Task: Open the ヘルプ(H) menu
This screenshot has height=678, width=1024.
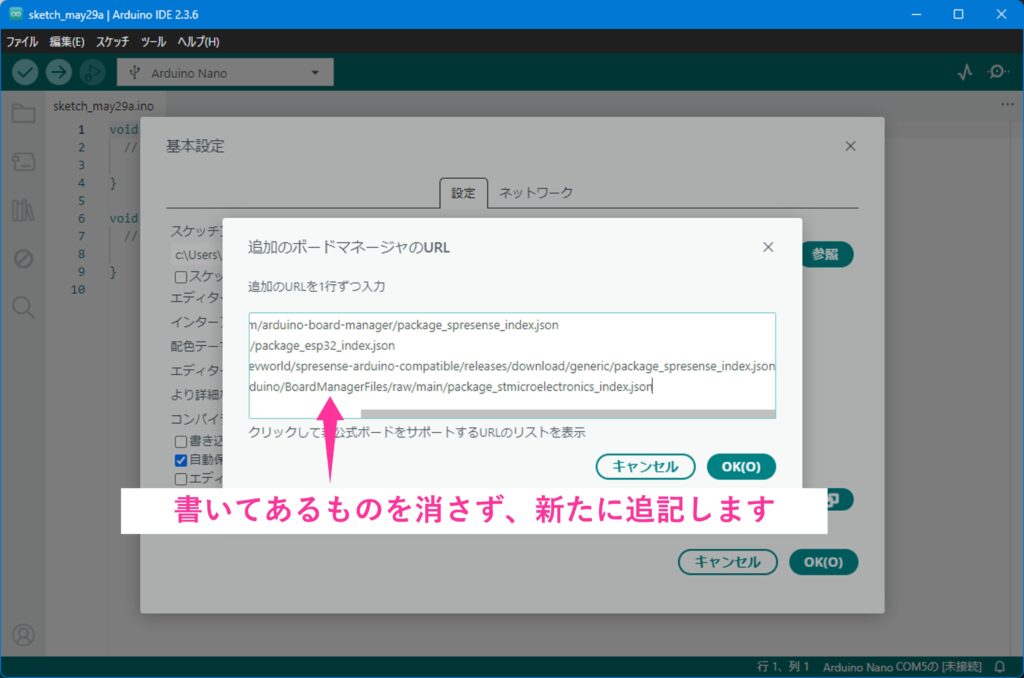Action: click(x=199, y=42)
